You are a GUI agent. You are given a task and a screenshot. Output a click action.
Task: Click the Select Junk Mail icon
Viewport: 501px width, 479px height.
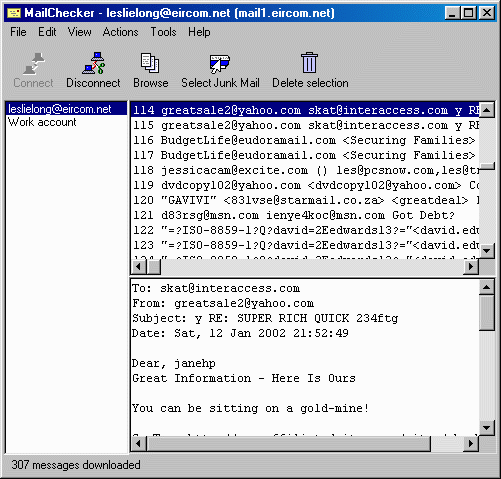click(220, 63)
